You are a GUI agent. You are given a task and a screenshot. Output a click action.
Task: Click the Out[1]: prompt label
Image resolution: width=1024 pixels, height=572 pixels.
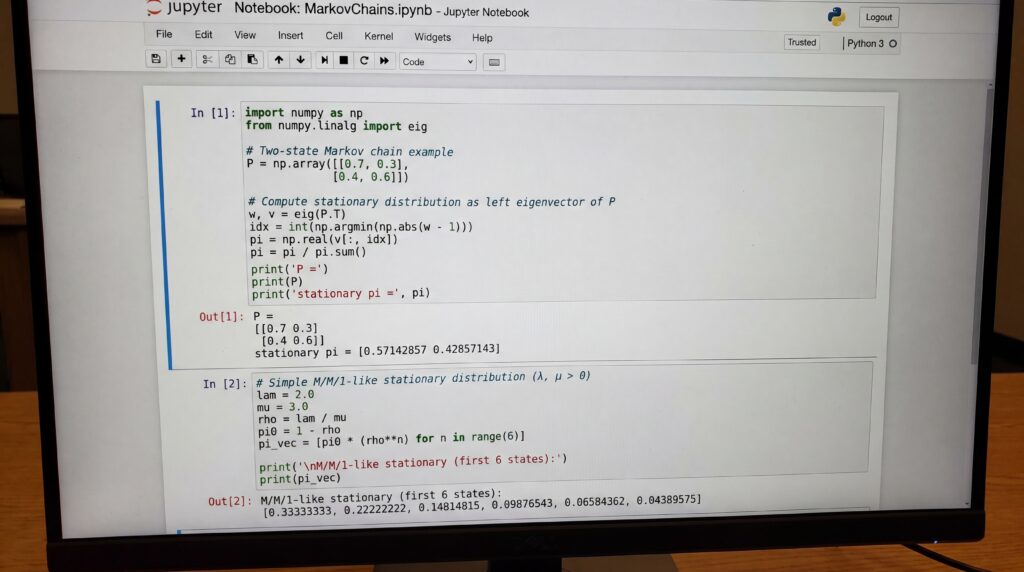tap(221, 317)
